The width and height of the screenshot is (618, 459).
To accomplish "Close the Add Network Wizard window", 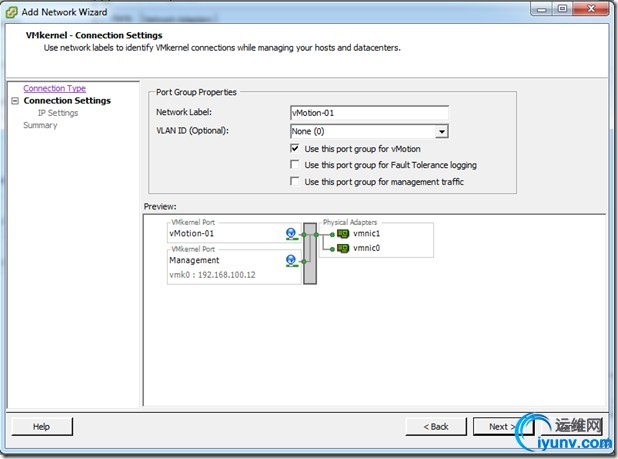I will pos(591,9).
